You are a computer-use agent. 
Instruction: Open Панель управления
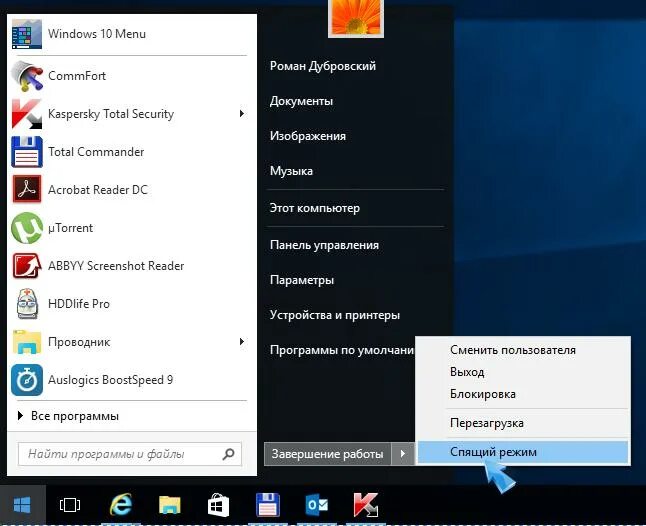coord(324,245)
